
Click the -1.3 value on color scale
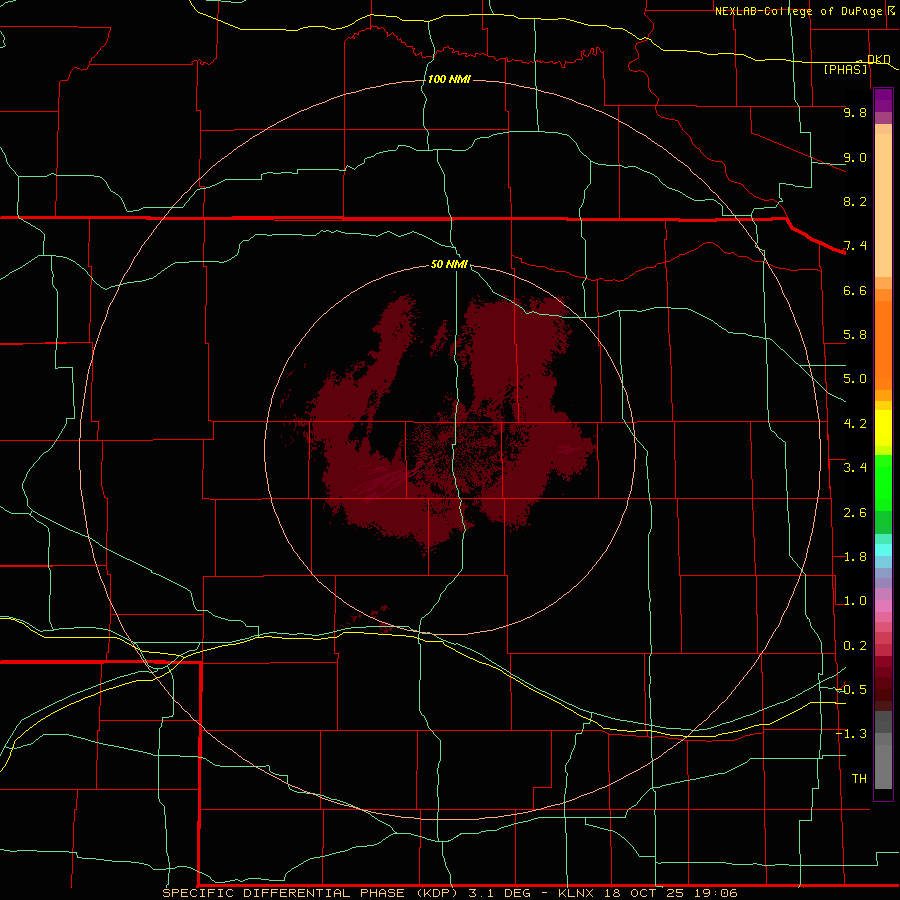click(852, 734)
